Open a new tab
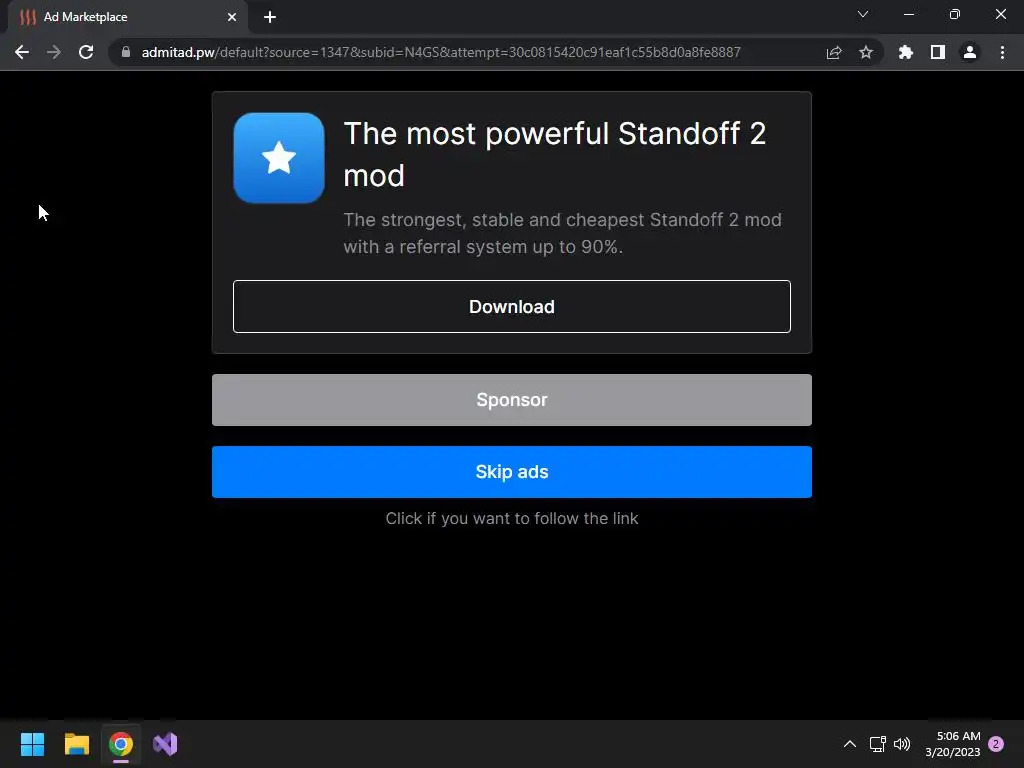This screenshot has width=1024, height=768. click(270, 17)
